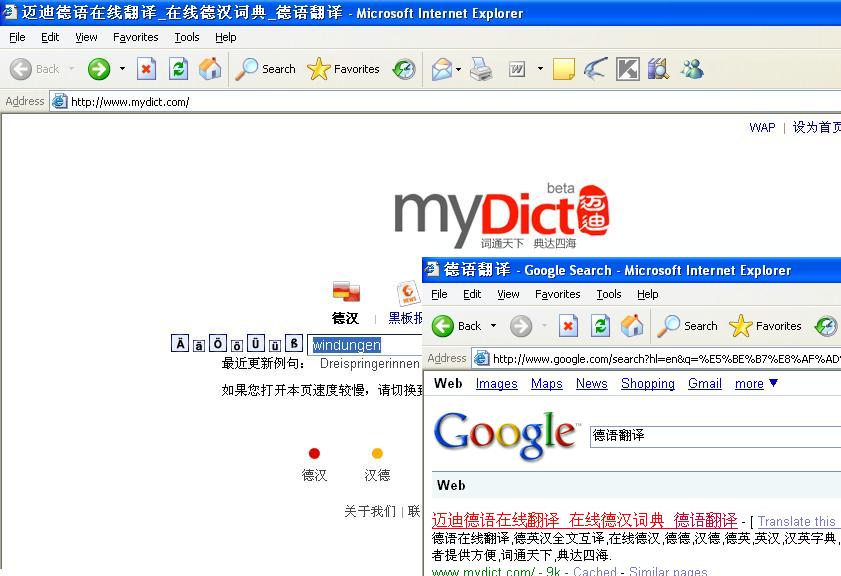Insert Ö character button

[218, 343]
